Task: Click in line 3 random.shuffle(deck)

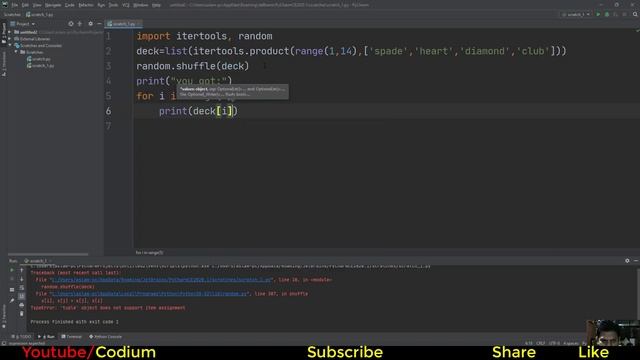Action: pos(193,66)
